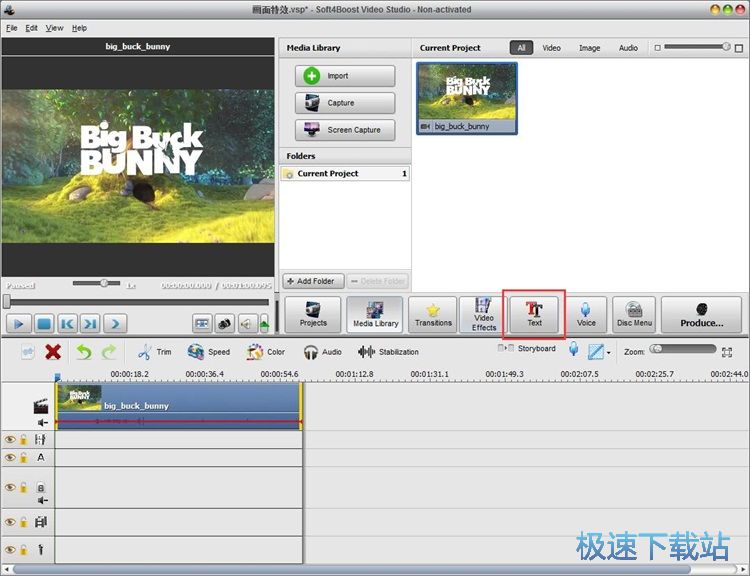Open the Trim scissors tool

154,352
